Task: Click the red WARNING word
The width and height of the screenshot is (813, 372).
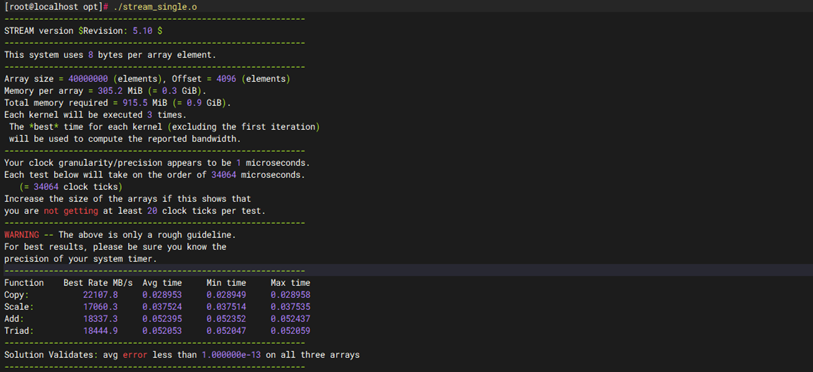Action: coord(21,235)
